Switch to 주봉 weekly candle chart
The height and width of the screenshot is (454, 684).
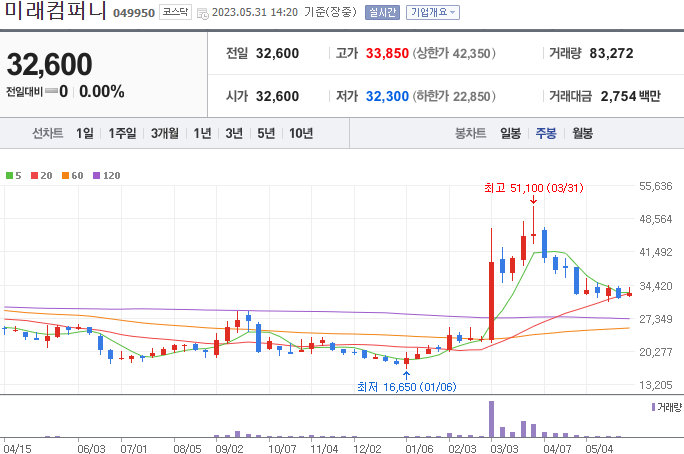(x=546, y=133)
